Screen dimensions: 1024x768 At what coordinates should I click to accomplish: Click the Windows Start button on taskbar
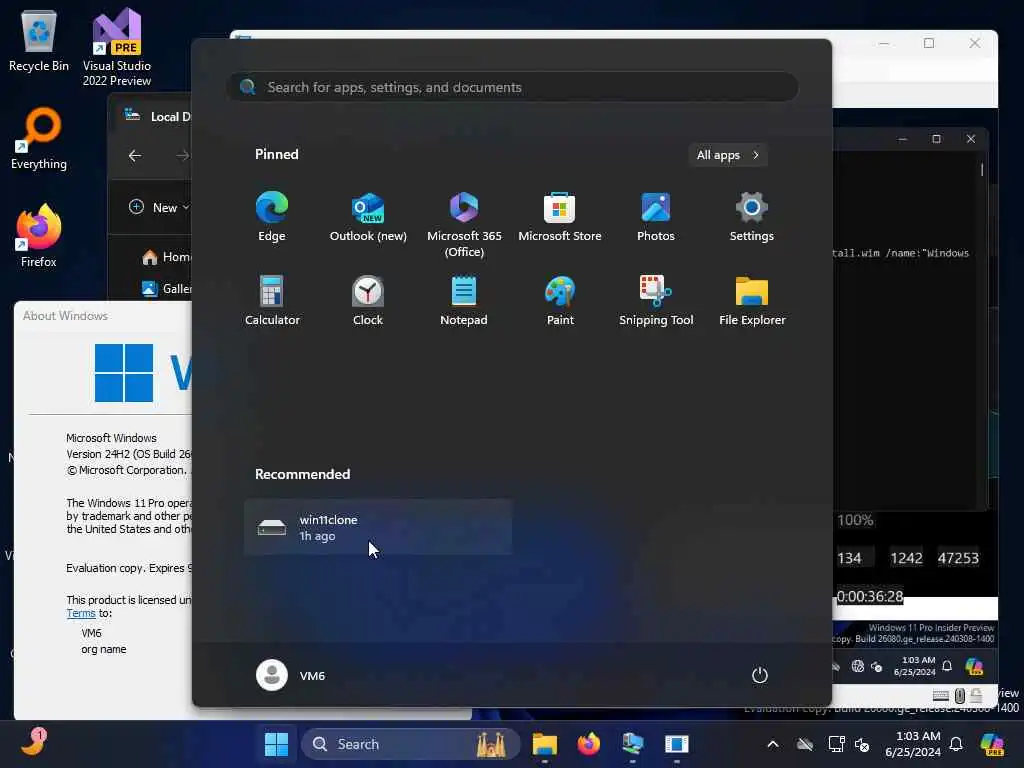pyautogui.click(x=276, y=744)
